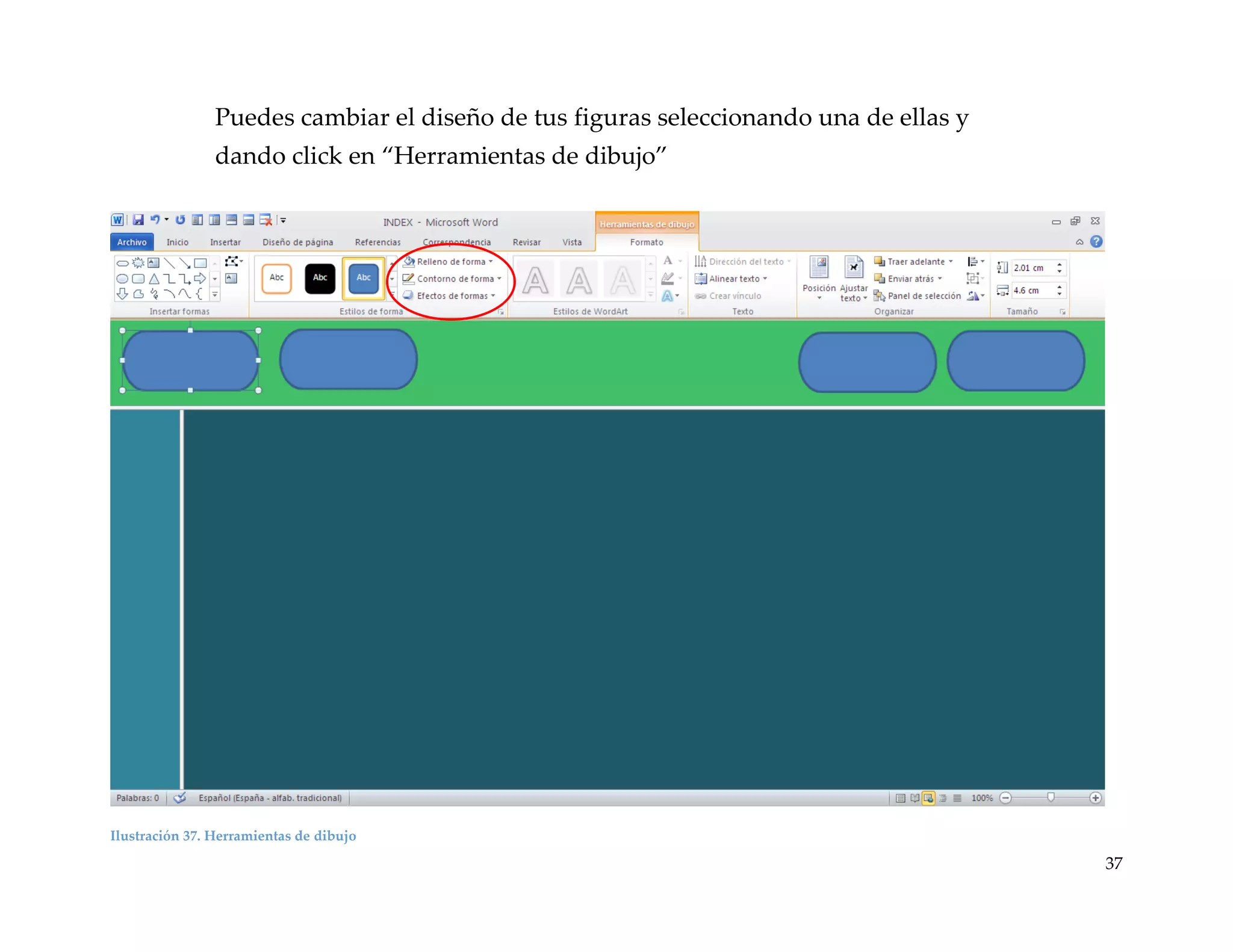Select the triangle shape in the shapes gallery
The width and height of the screenshot is (1233, 952).
(x=154, y=279)
